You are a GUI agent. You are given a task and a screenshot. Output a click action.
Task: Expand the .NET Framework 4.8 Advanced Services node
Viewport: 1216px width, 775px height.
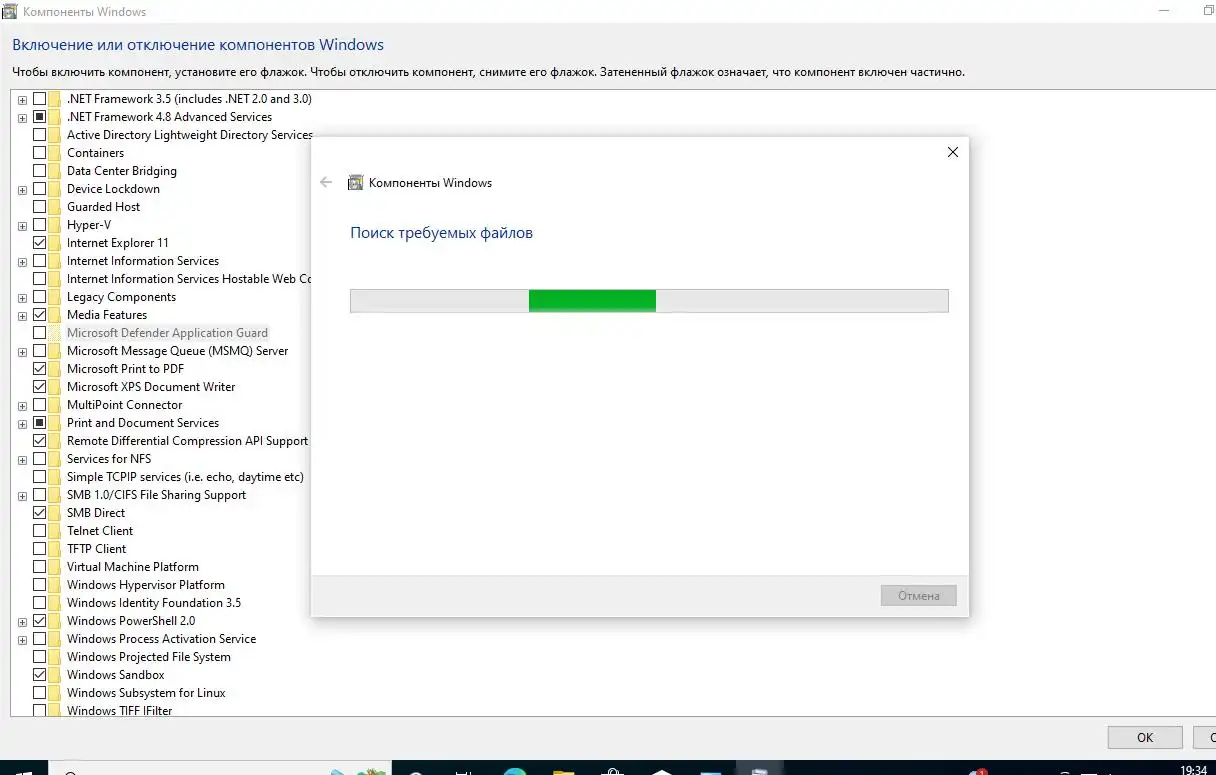22,118
